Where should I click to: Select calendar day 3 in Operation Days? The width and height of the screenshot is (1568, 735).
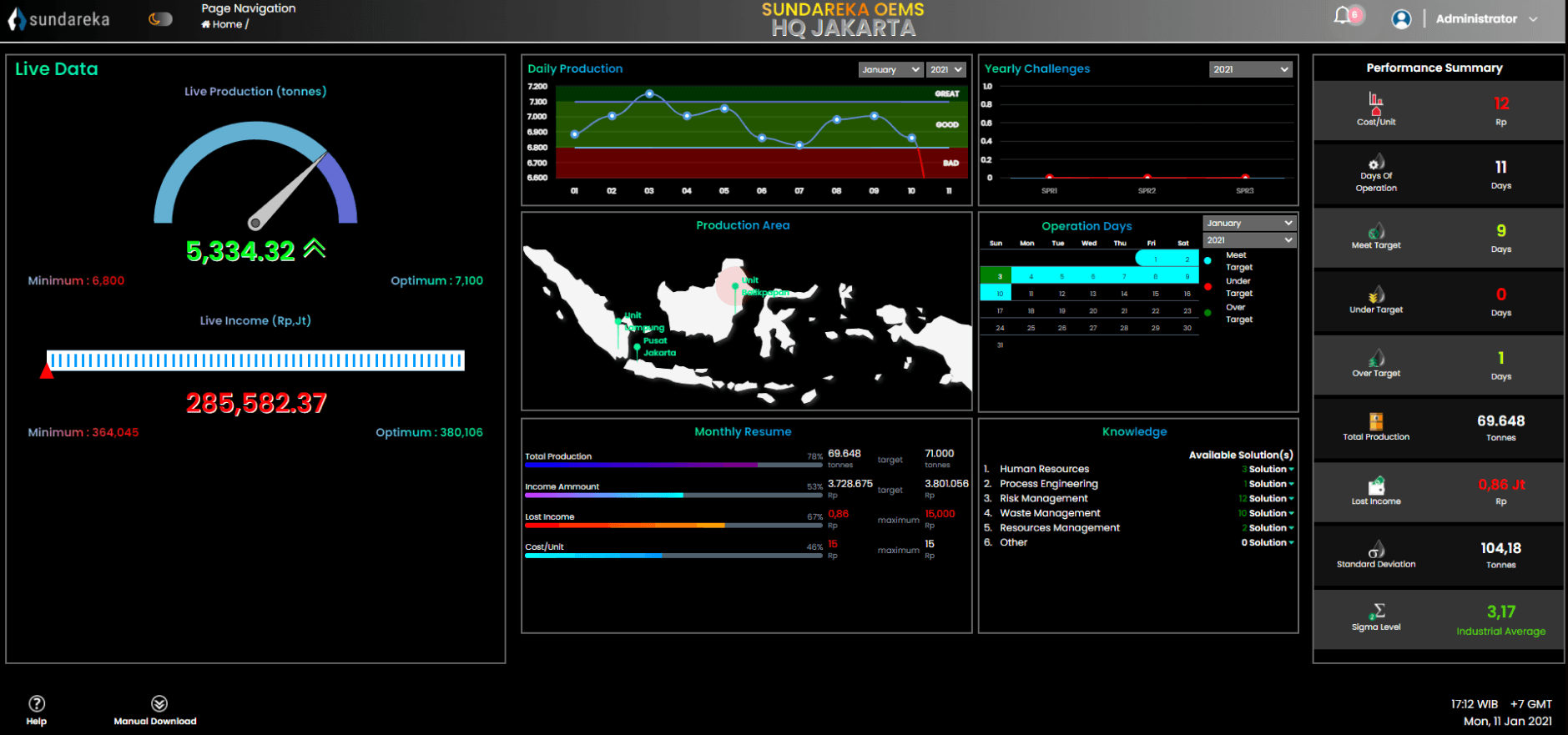(996, 276)
